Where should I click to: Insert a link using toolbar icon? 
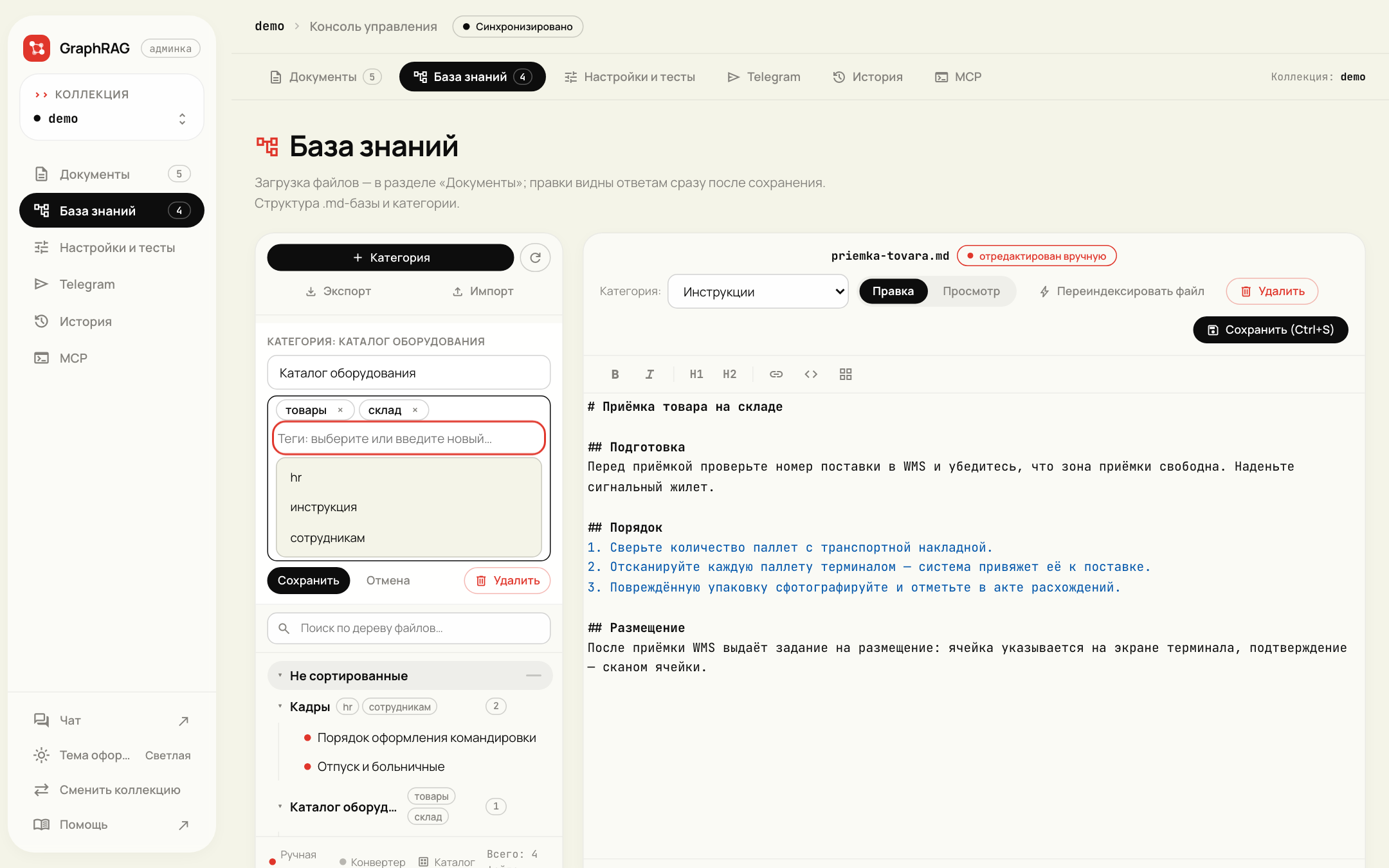[x=776, y=374]
